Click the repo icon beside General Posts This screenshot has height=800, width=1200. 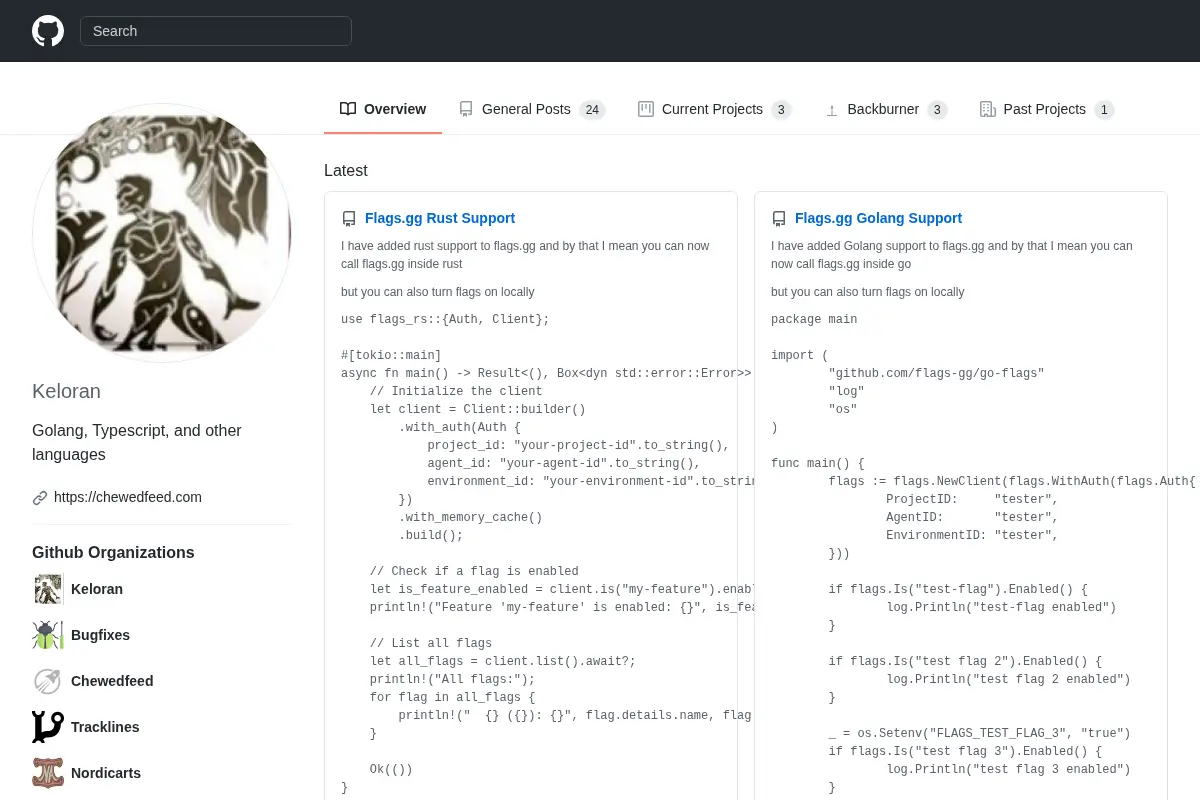pos(466,109)
